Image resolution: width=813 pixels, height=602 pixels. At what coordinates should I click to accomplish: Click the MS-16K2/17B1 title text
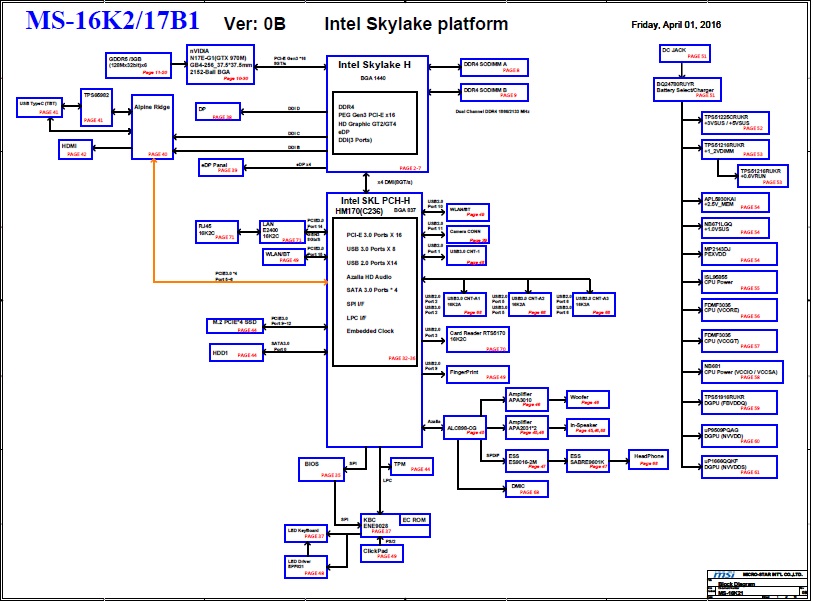coord(113,21)
